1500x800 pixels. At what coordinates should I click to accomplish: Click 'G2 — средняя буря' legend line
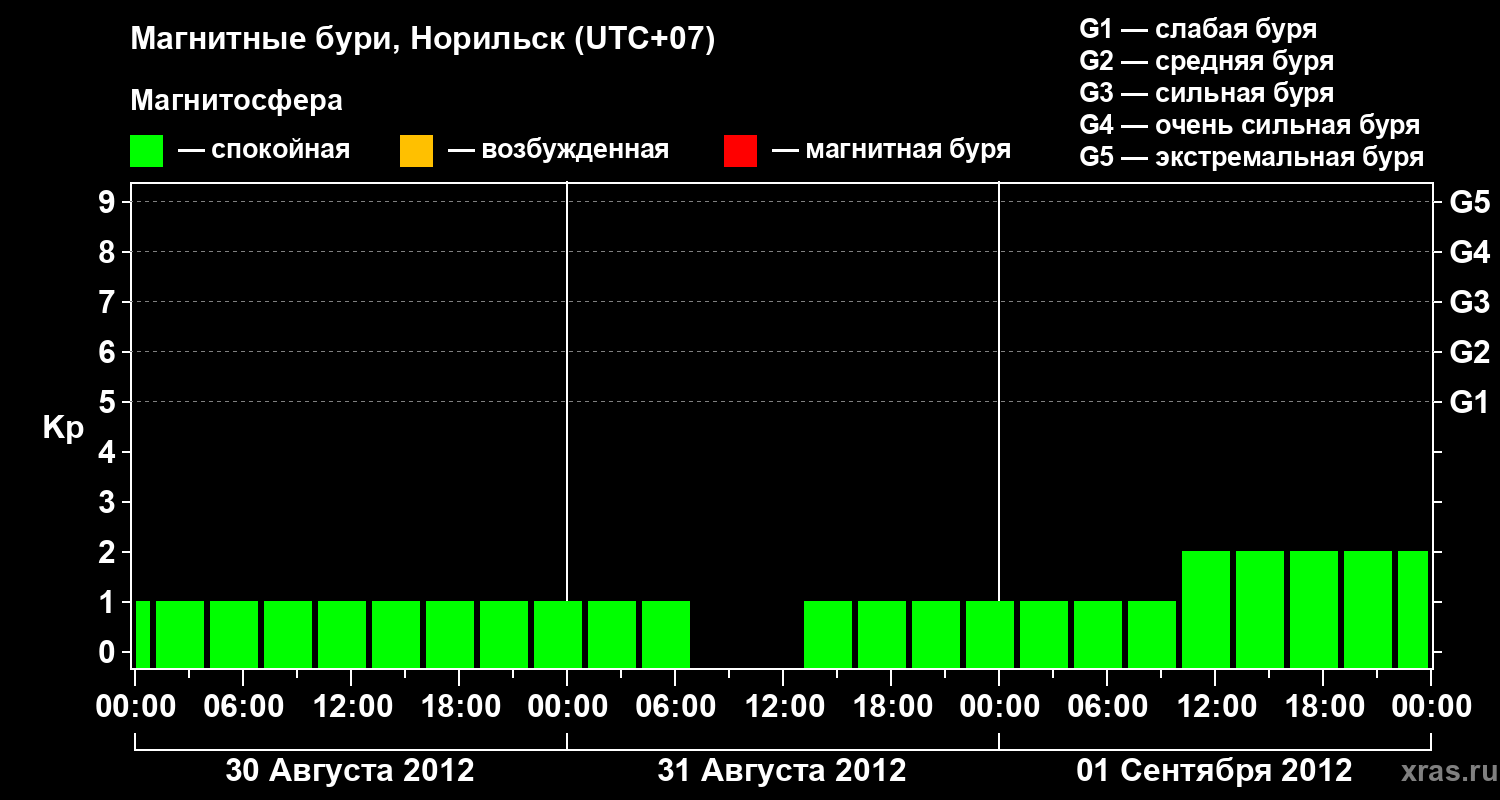[1206, 61]
